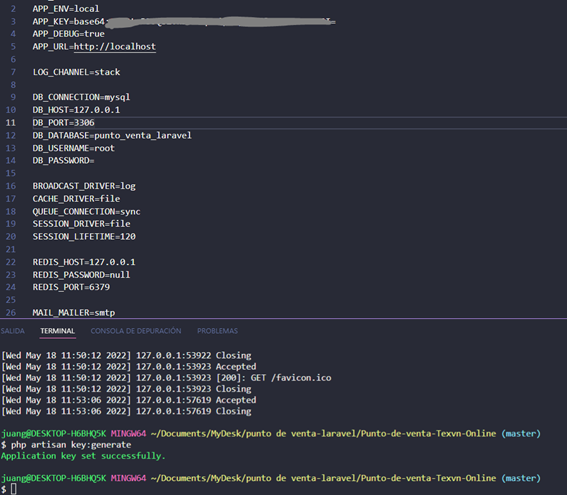This screenshot has height=495, width=567.
Task: Click line number 11 in gutter
Action: 11,123
